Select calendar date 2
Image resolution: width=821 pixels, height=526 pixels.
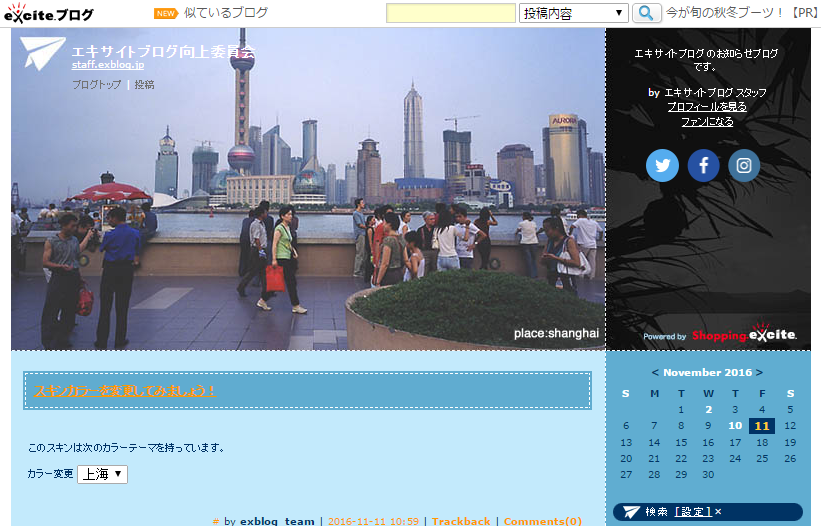(x=708, y=410)
